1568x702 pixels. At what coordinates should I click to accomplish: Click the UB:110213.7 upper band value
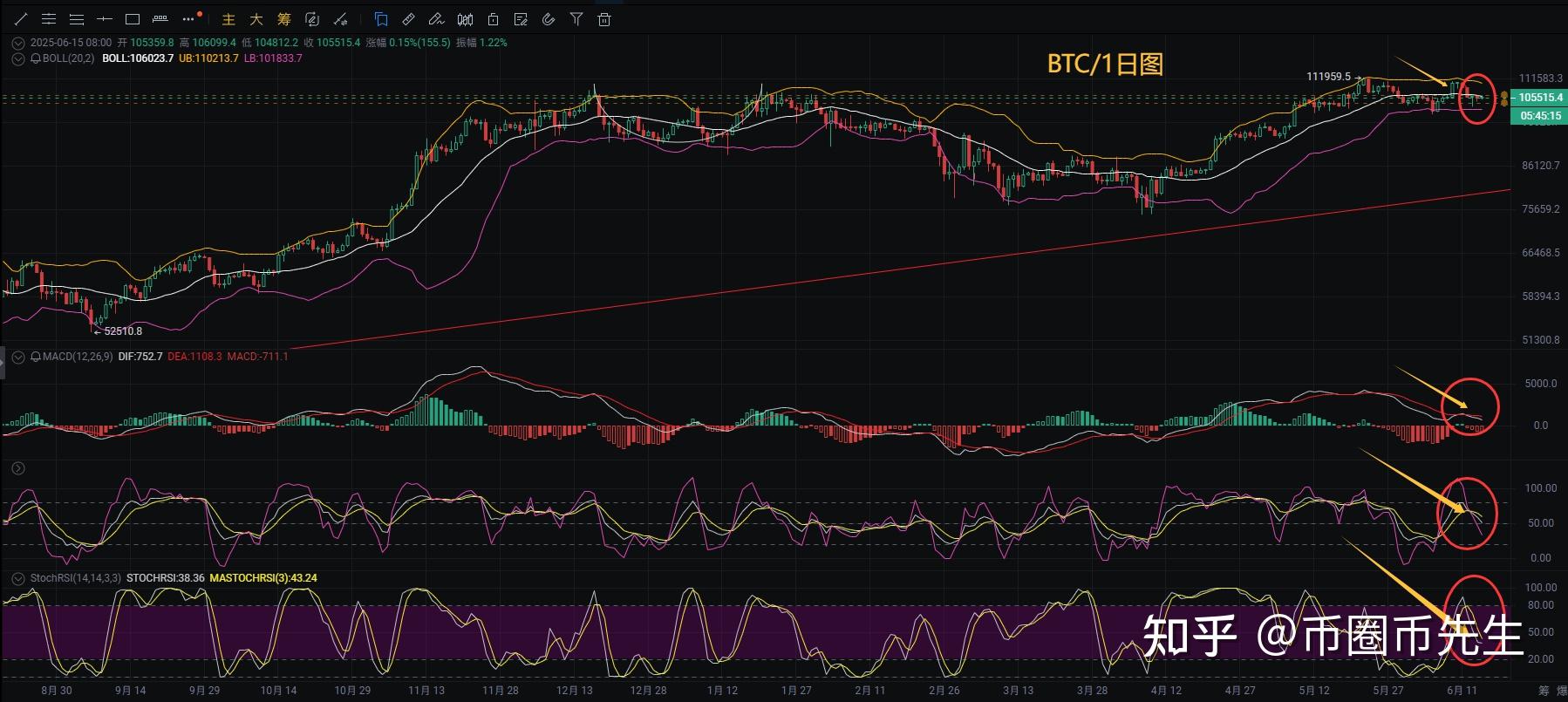coord(208,58)
